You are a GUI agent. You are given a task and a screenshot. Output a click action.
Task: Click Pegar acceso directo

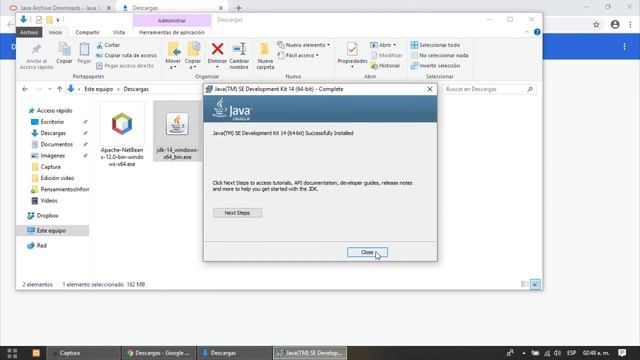[x=125, y=66]
